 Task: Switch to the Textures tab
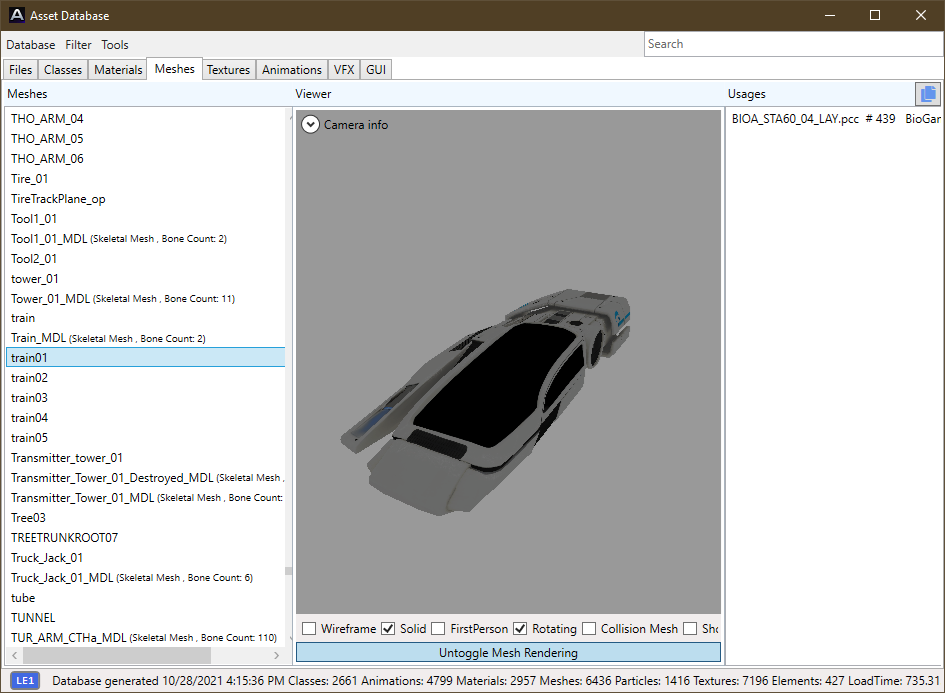point(228,70)
